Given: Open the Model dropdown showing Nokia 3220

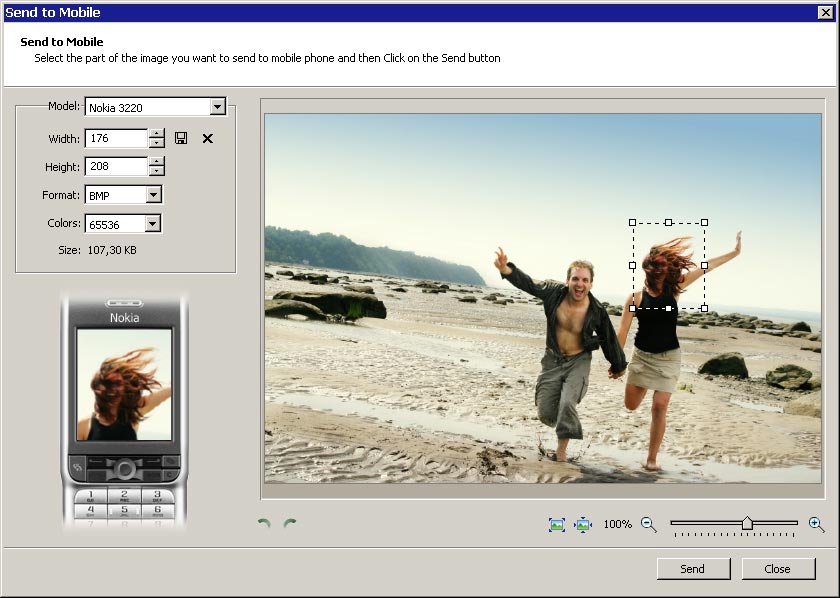Looking at the screenshot, I should pos(217,107).
